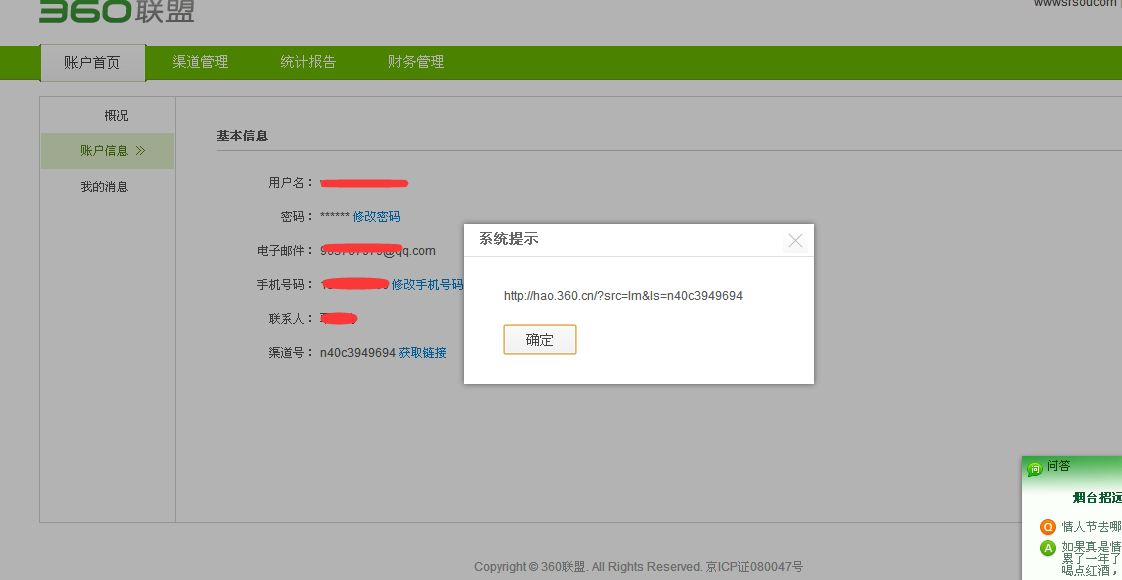1122x580 pixels.
Task: Click the 修改密码 link
Action: (x=376, y=217)
